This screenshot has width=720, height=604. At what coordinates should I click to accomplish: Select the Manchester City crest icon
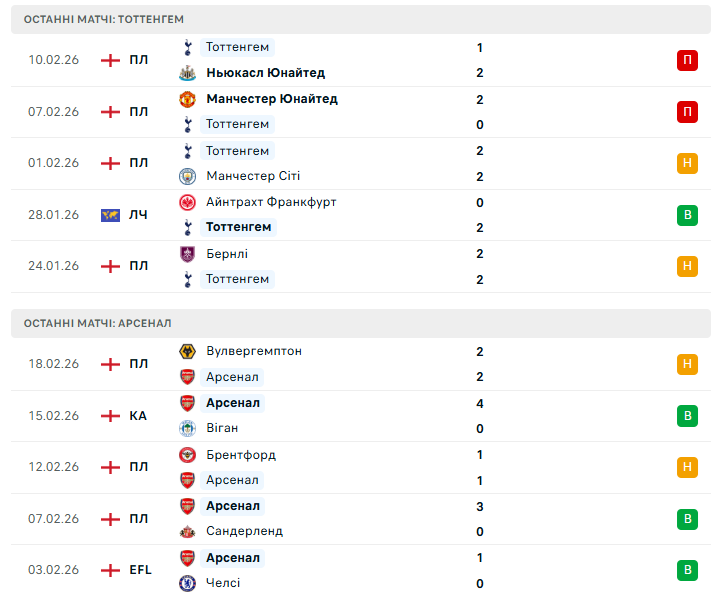tap(187, 176)
